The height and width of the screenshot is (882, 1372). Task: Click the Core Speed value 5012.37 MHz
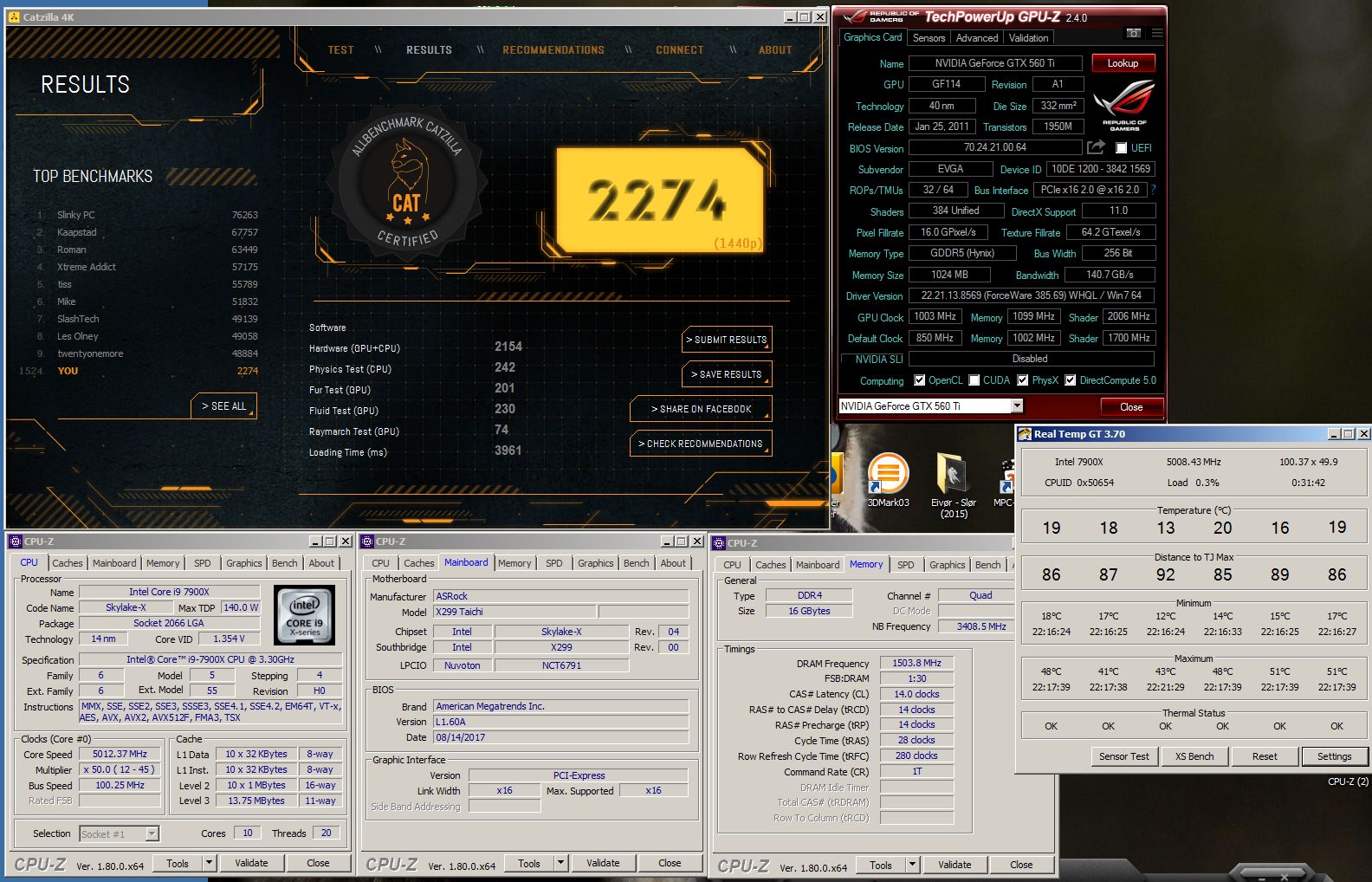(120, 754)
